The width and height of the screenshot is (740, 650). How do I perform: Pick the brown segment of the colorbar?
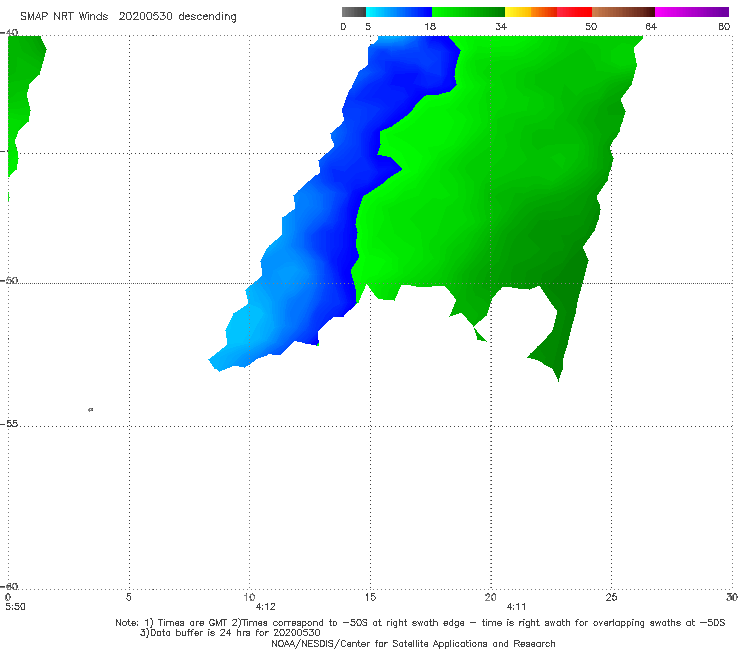click(x=623, y=12)
